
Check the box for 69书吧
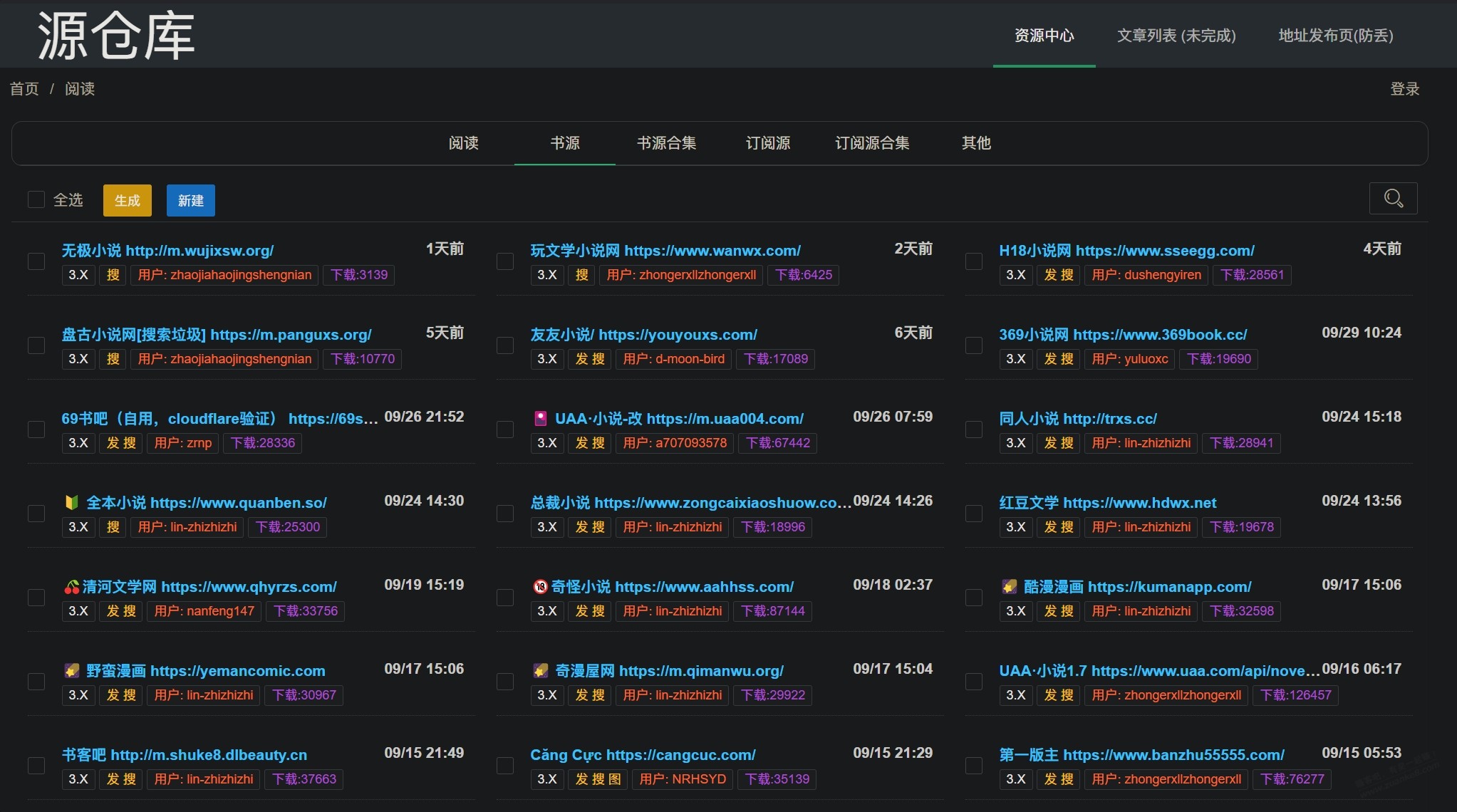click(36, 430)
